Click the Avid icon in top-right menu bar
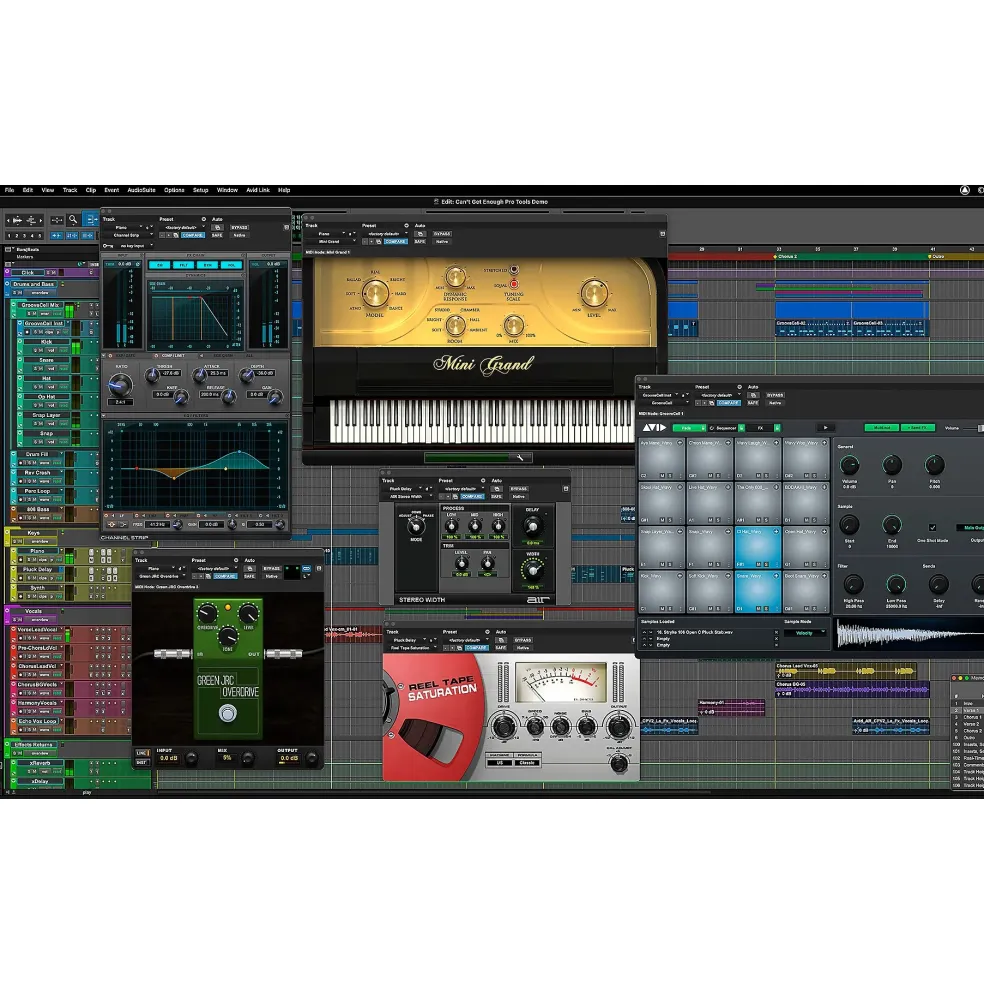This screenshot has width=984, height=985. pos(965,190)
